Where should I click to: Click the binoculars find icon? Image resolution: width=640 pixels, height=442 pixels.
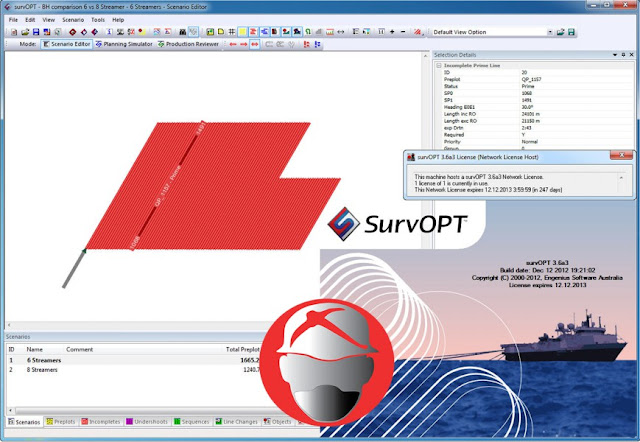(182, 32)
